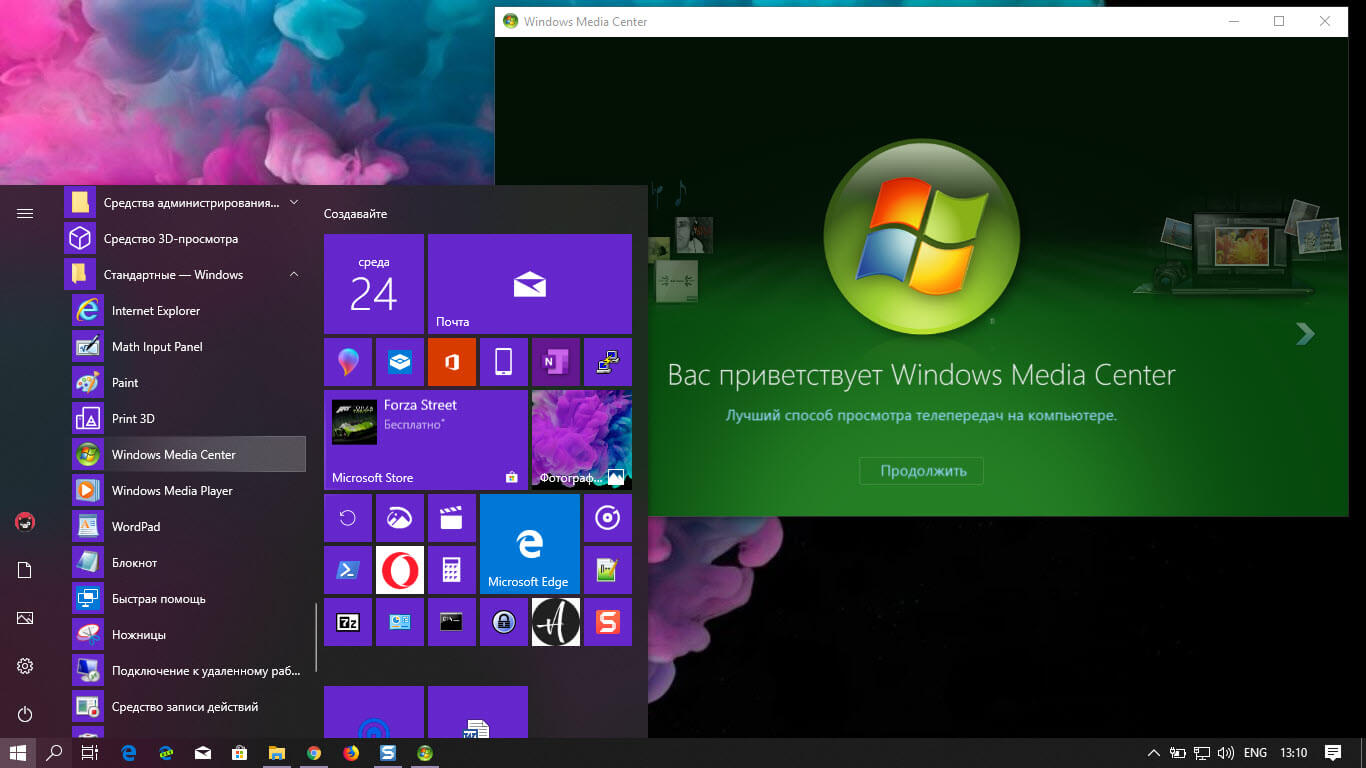Click the Start menu app list scrollbar

(x=316, y=637)
